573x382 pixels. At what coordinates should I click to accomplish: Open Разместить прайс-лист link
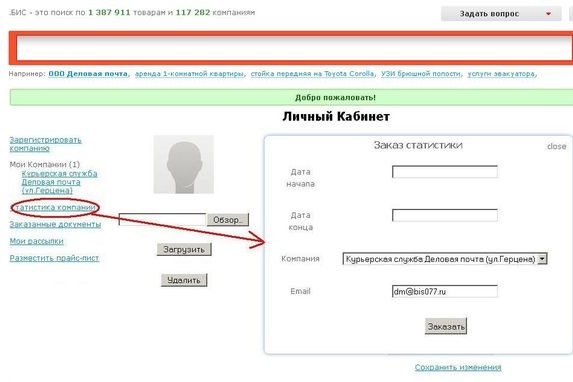click(x=54, y=258)
